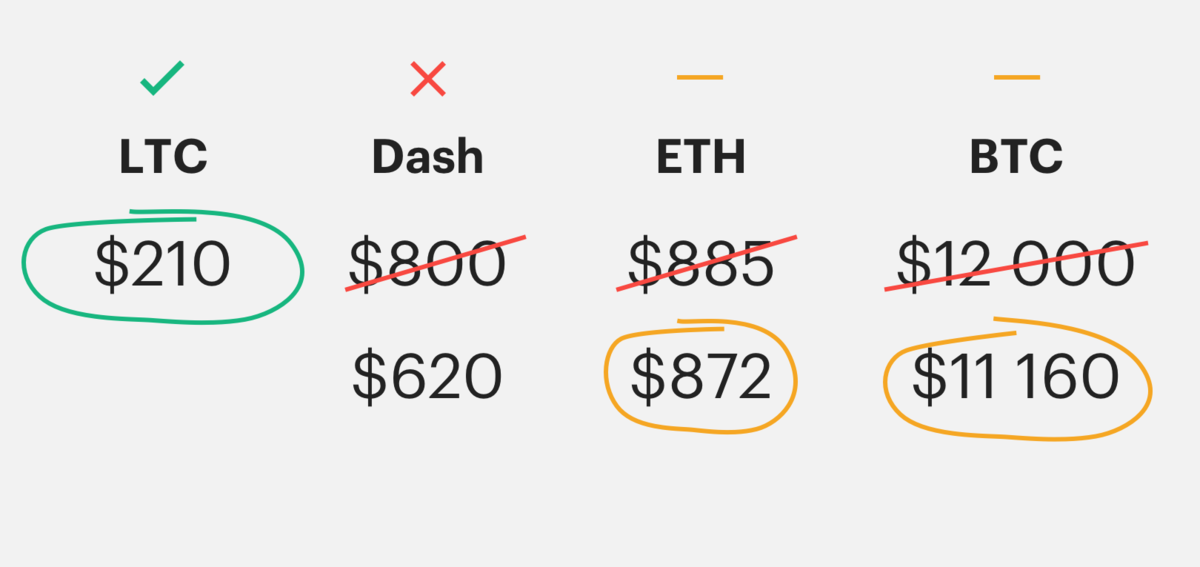Viewport: 1200px width, 567px height.
Task: Click the crossed-out $12 000 price
Action: (1016, 267)
